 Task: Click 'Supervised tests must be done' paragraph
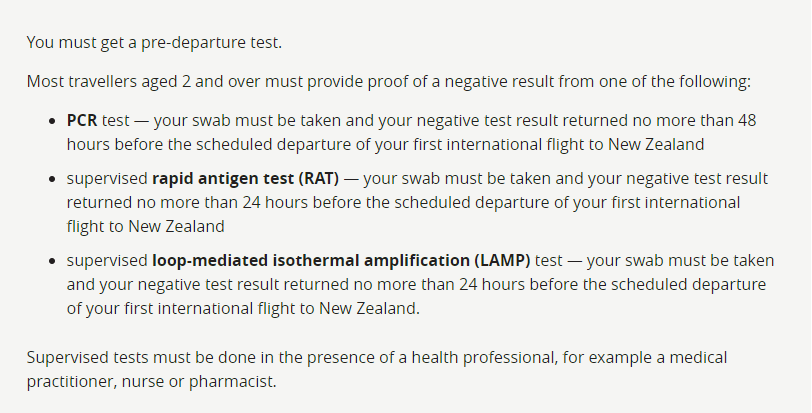(x=377, y=370)
